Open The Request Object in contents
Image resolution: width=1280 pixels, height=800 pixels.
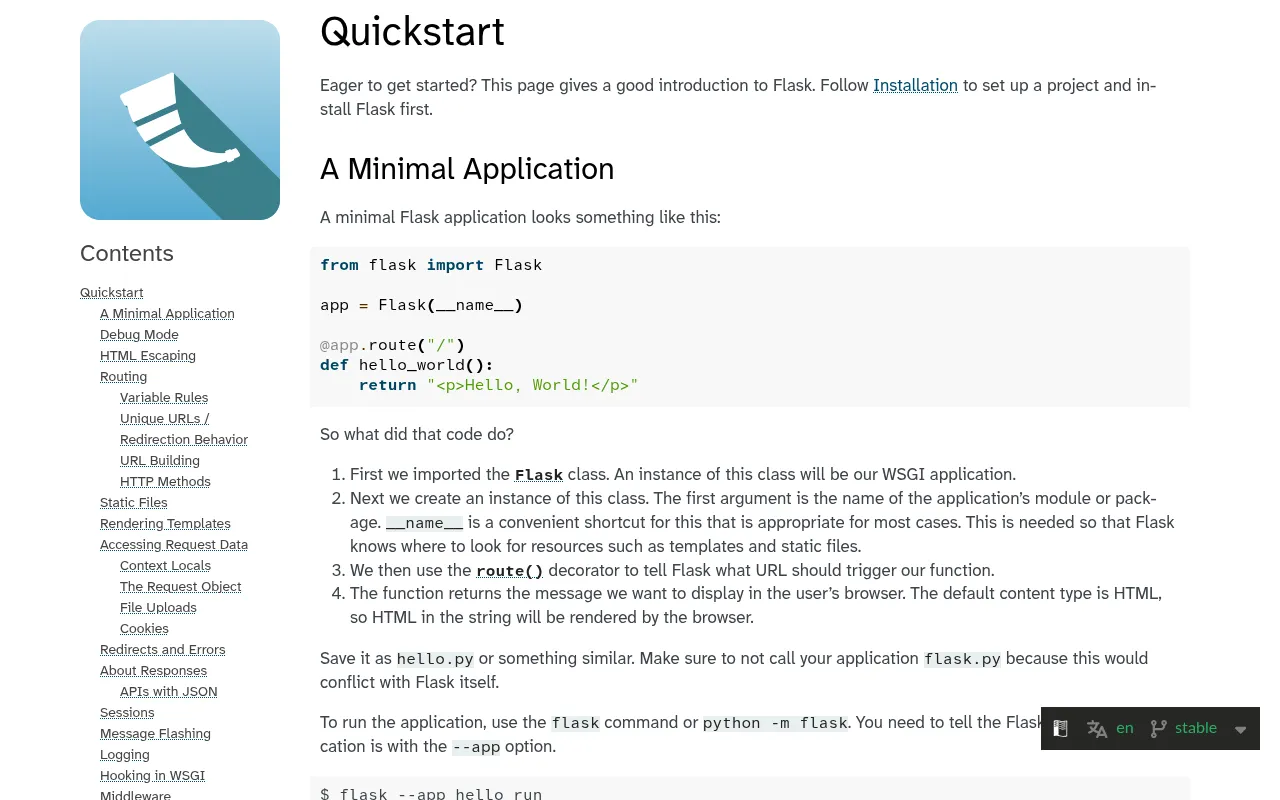(181, 586)
